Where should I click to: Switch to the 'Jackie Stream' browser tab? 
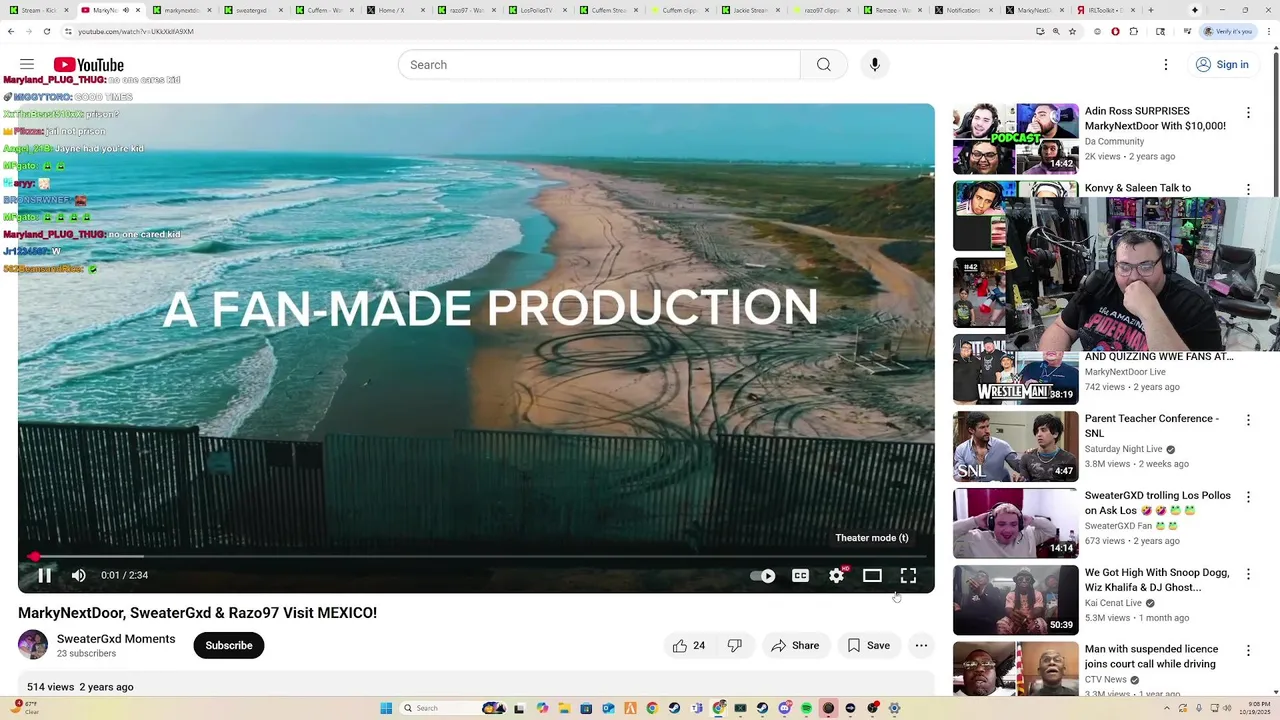tap(749, 10)
